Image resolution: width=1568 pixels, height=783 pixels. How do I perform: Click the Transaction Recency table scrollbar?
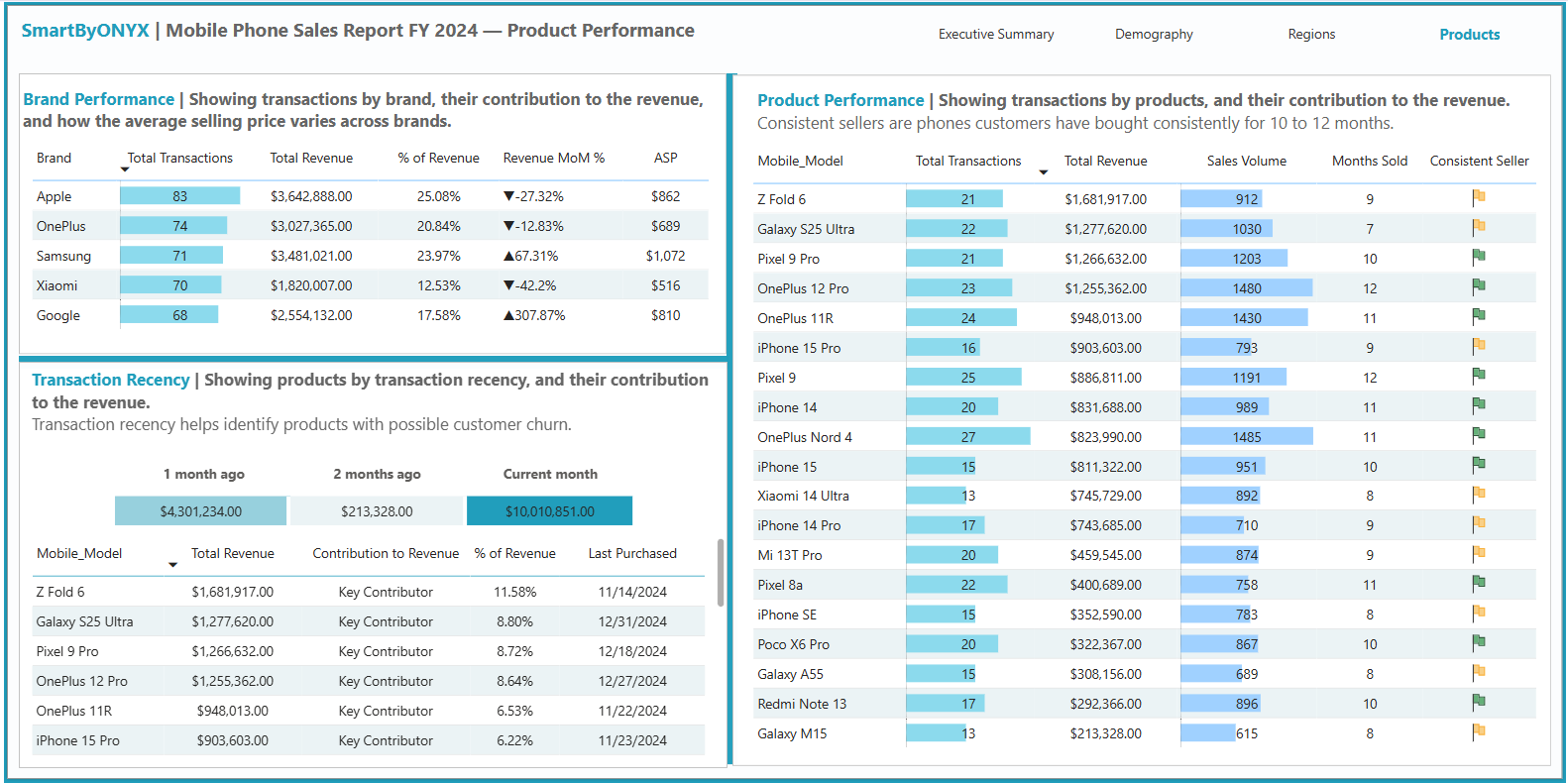pos(721,573)
